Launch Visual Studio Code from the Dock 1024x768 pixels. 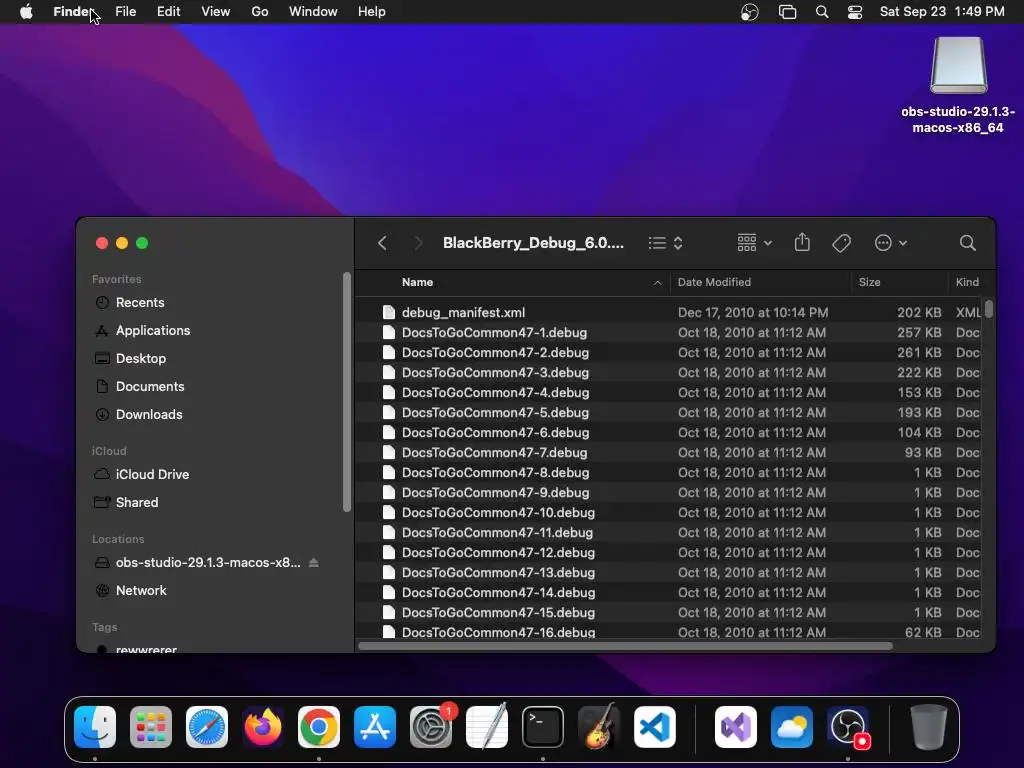point(654,727)
